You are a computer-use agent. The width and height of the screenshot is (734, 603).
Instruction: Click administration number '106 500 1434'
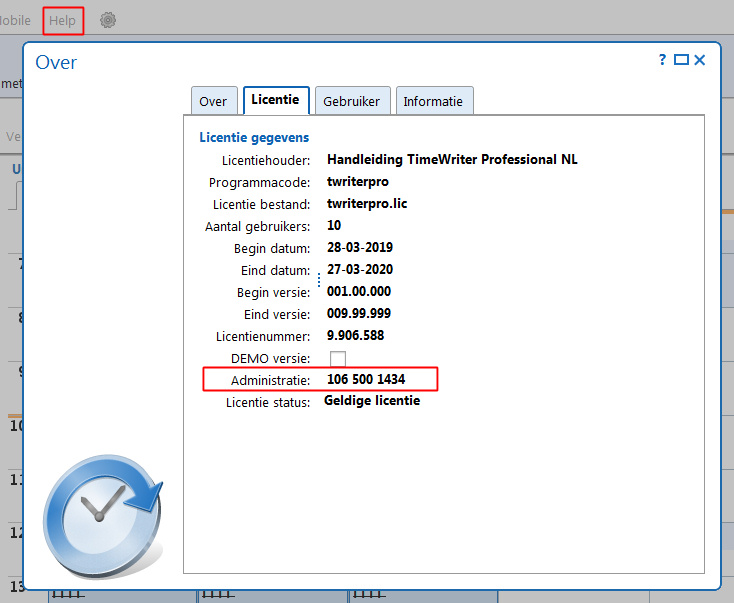366,379
